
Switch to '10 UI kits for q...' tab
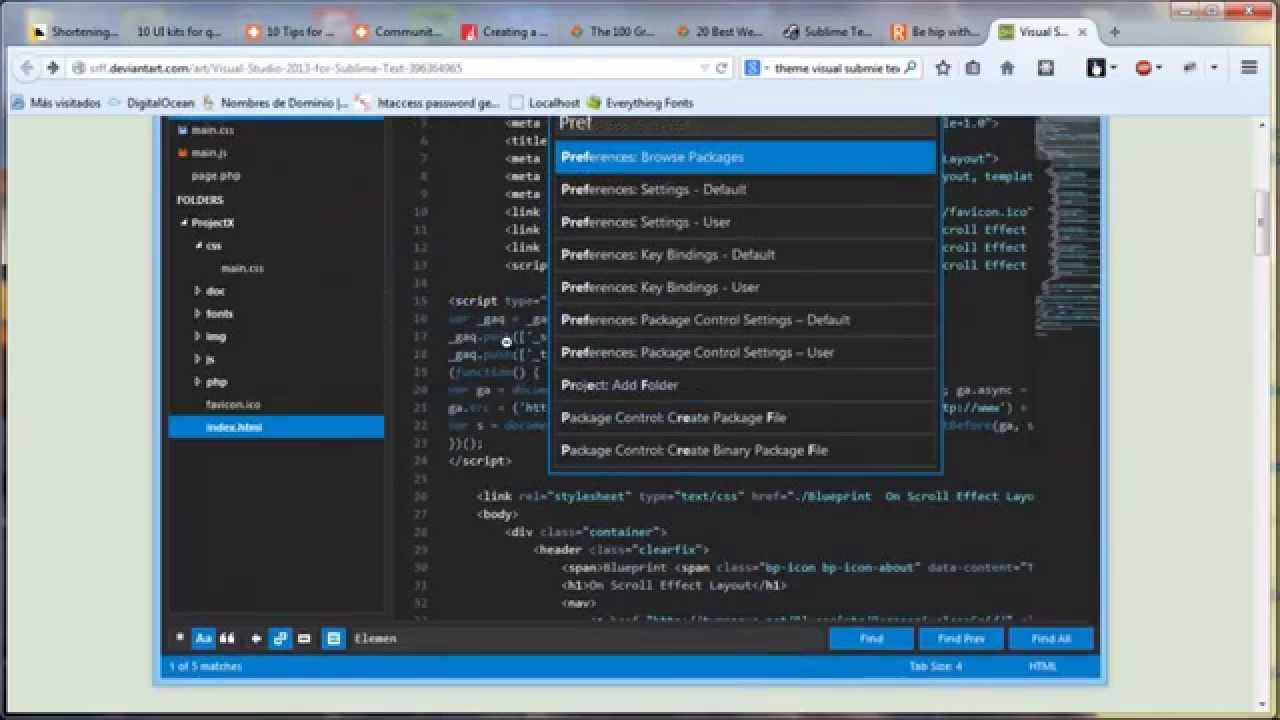[180, 32]
